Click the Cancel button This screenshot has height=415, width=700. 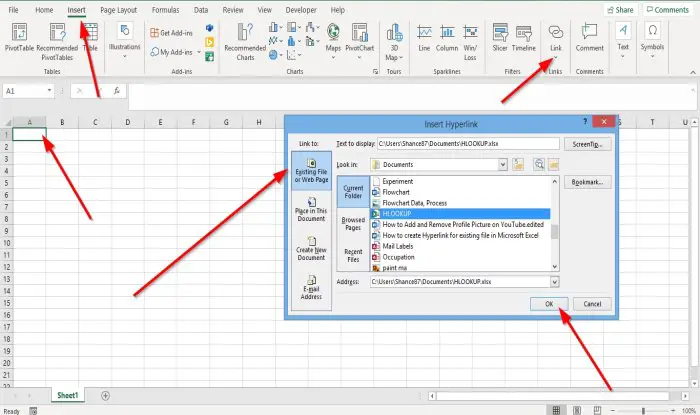(x=592, y=304)
